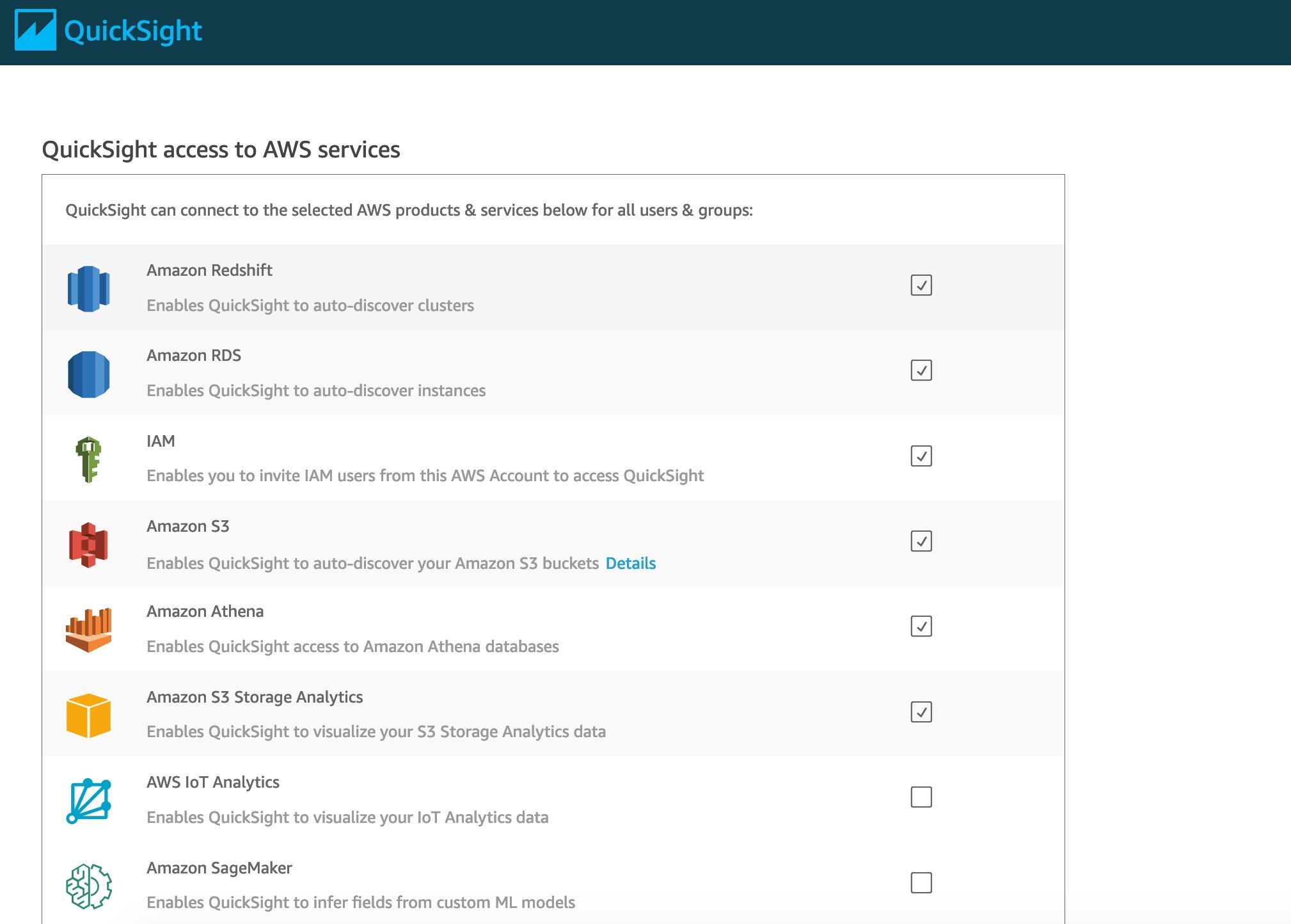The height and width of the screenshot is (924, 1291).
Task: Click the 'QuickSight access to AWS services' heading
Action: (221, 149)
